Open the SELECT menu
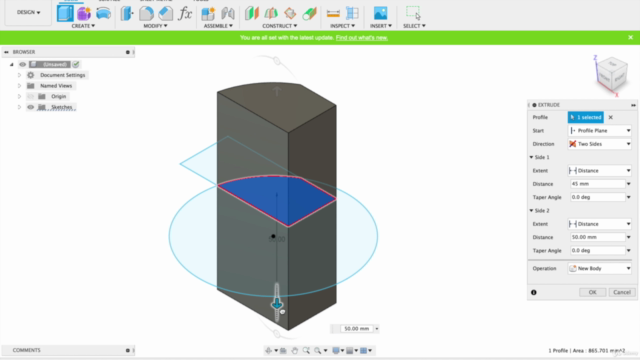 [414, 26]
